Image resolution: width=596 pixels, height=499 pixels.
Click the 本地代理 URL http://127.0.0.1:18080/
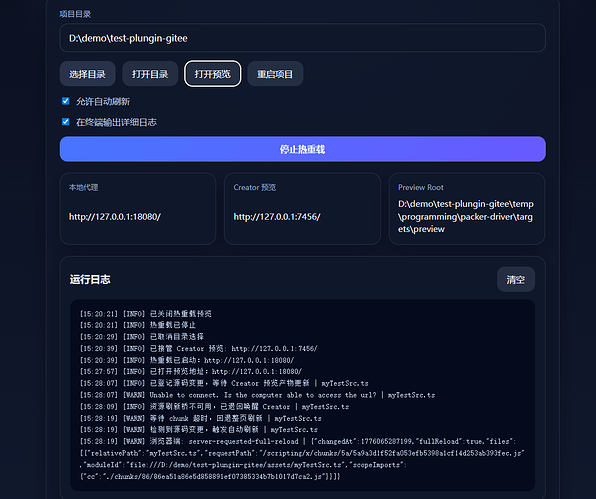pos(115,217)
